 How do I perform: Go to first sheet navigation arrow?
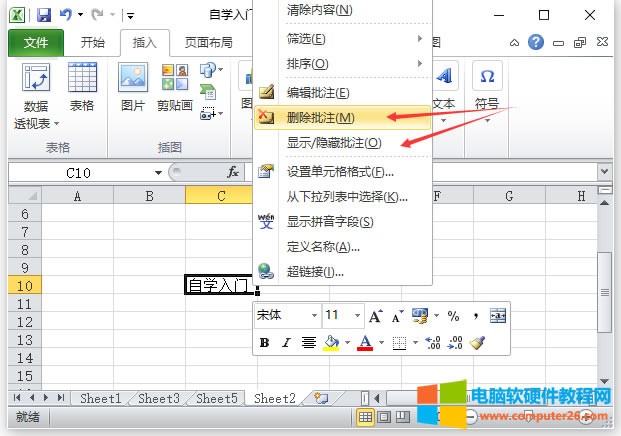coord(17,398)
